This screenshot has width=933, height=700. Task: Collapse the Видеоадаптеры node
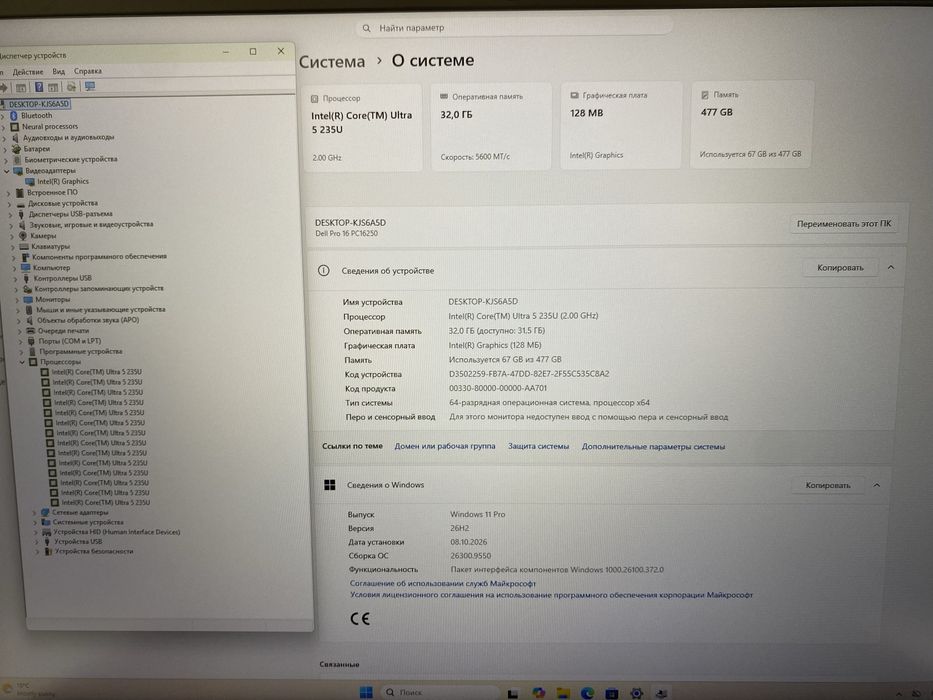[7, 171]
